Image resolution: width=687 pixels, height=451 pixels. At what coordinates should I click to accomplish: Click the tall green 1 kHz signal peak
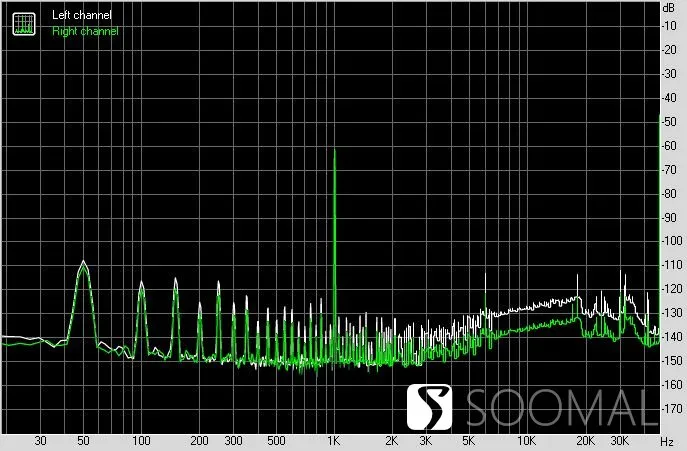[335, 256]
